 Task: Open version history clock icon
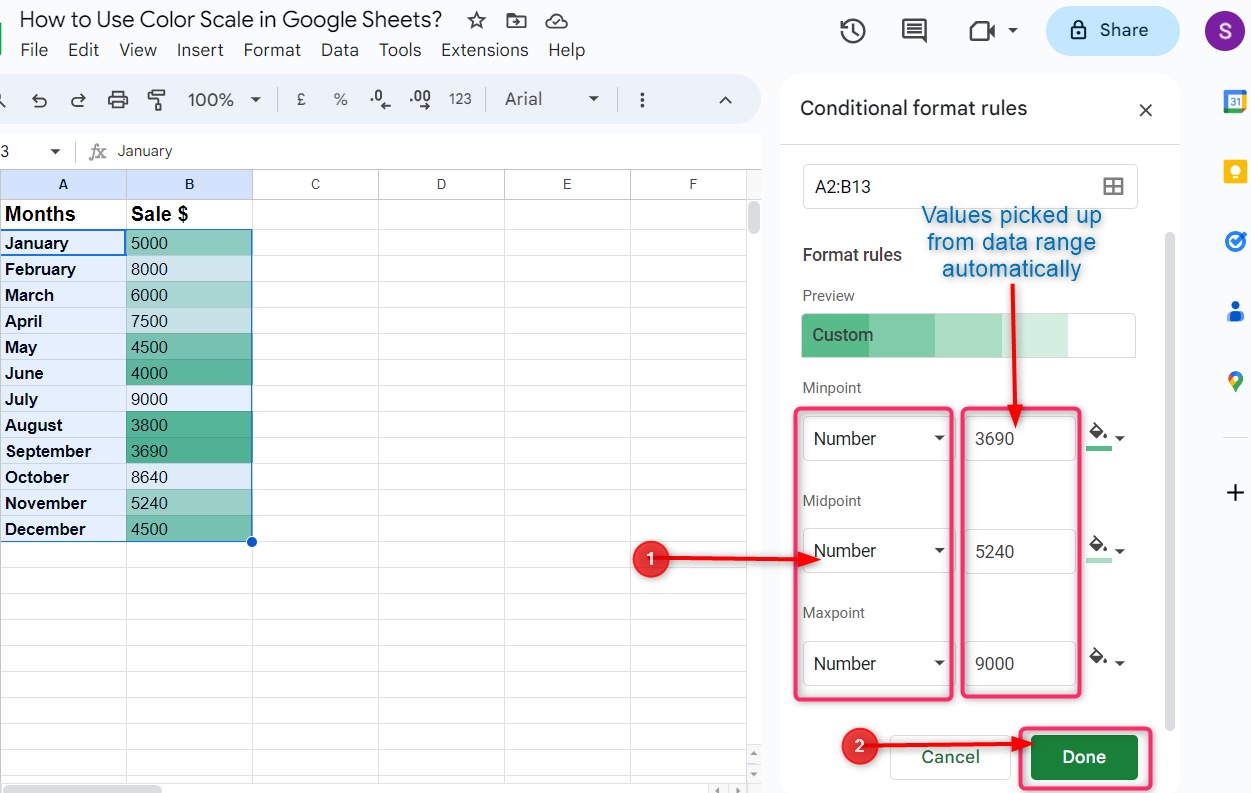(852, 31)
